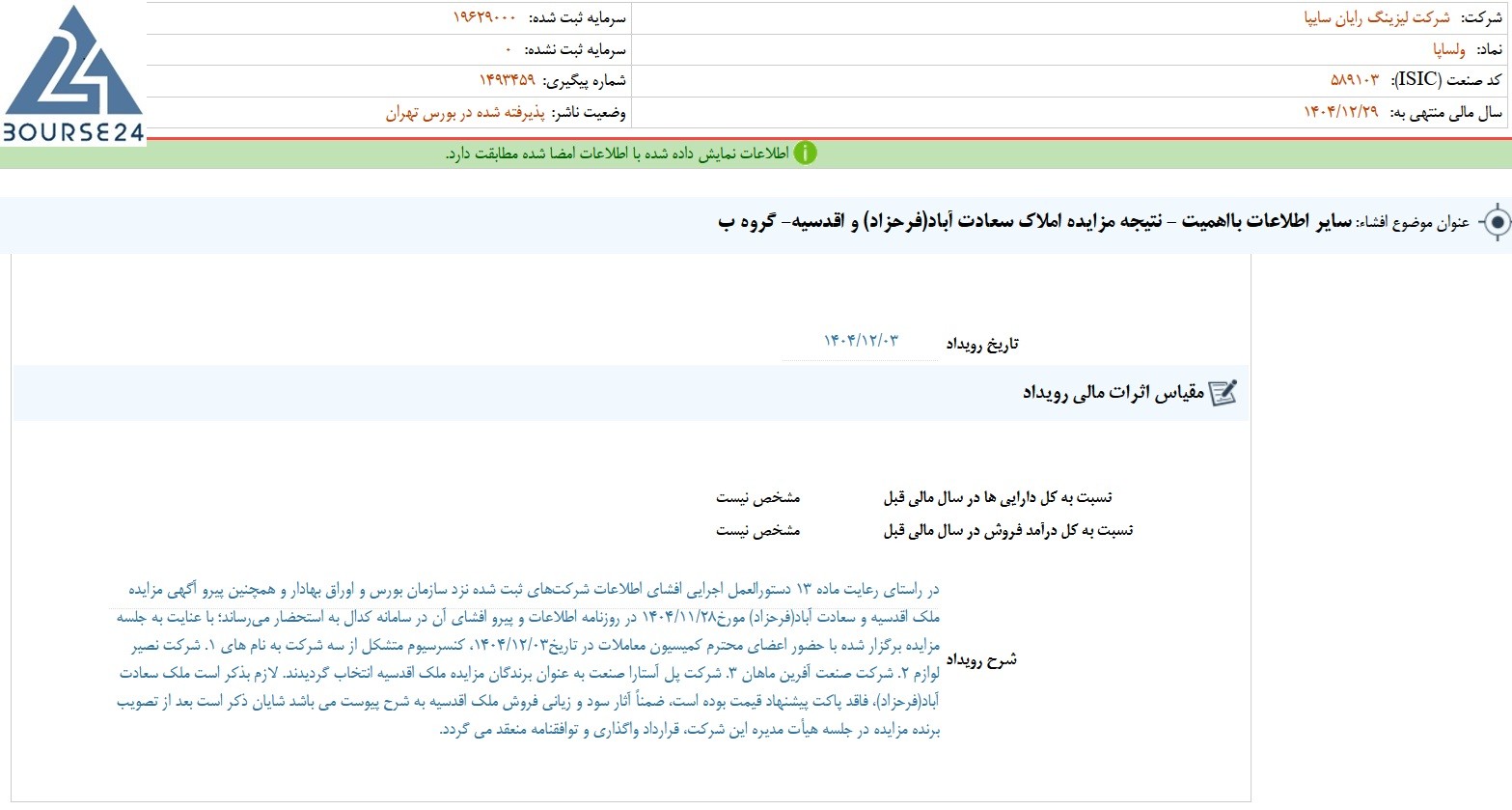Click the symbol value ولساپا
This screenshot has width=1512, height=810.
click(1449, 49)
